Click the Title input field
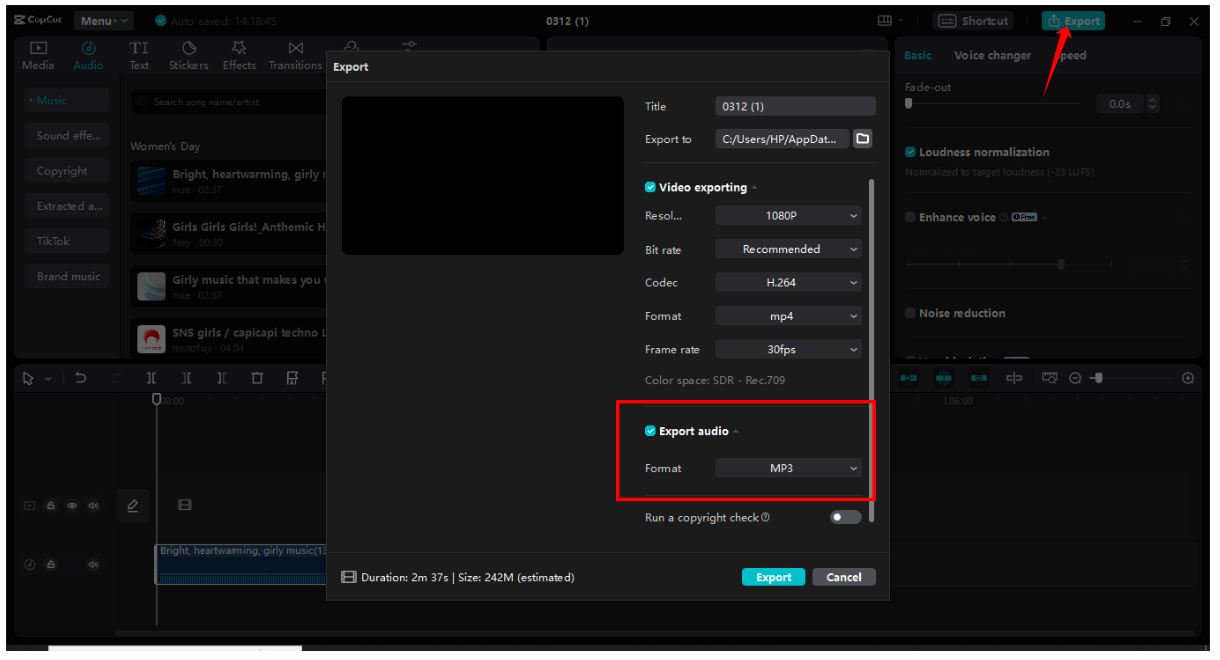The width and height of the screenshot is (1220, 660). point(795,106)
